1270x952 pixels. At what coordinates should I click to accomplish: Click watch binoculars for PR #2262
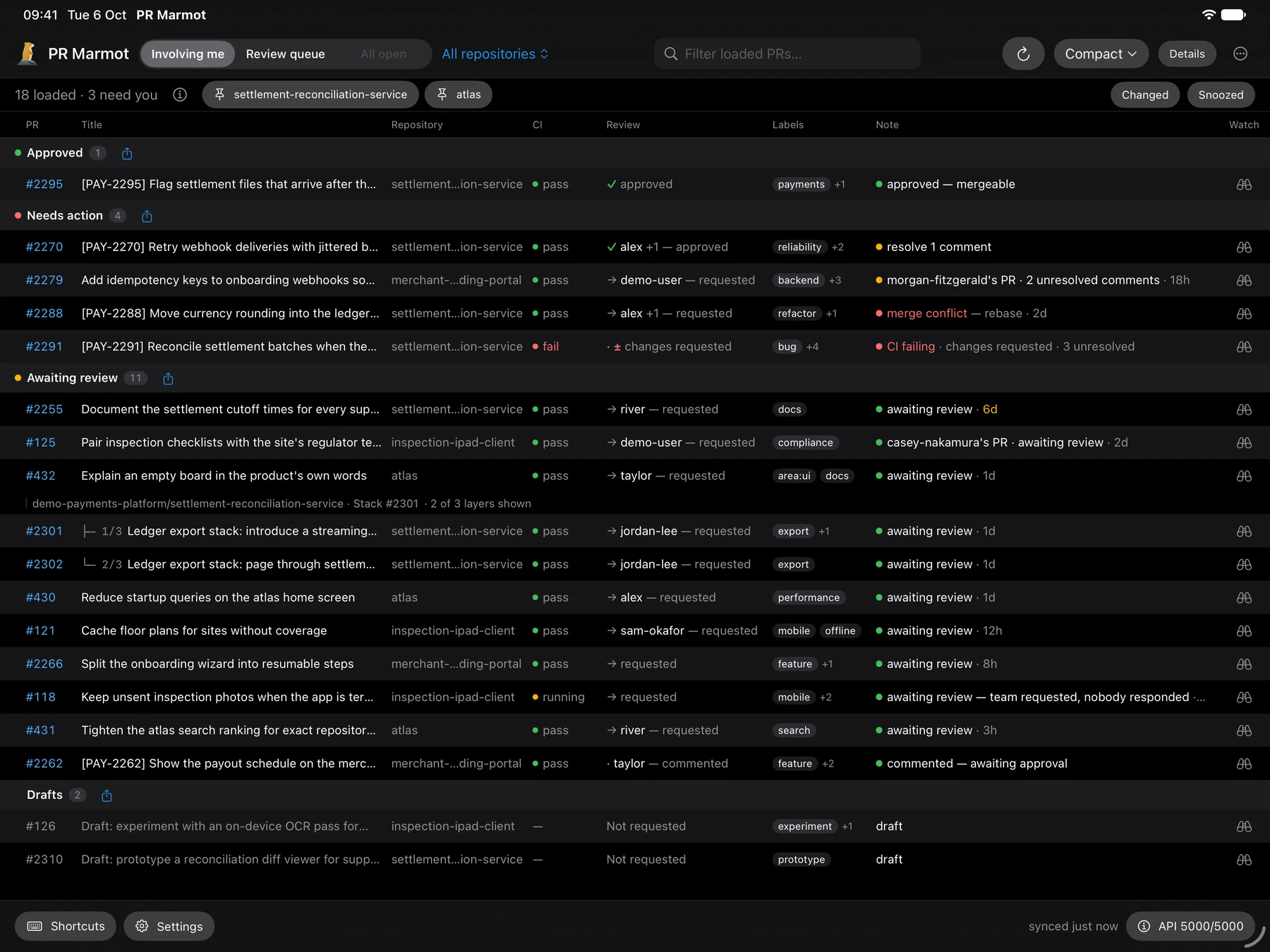pos(1244,763)
